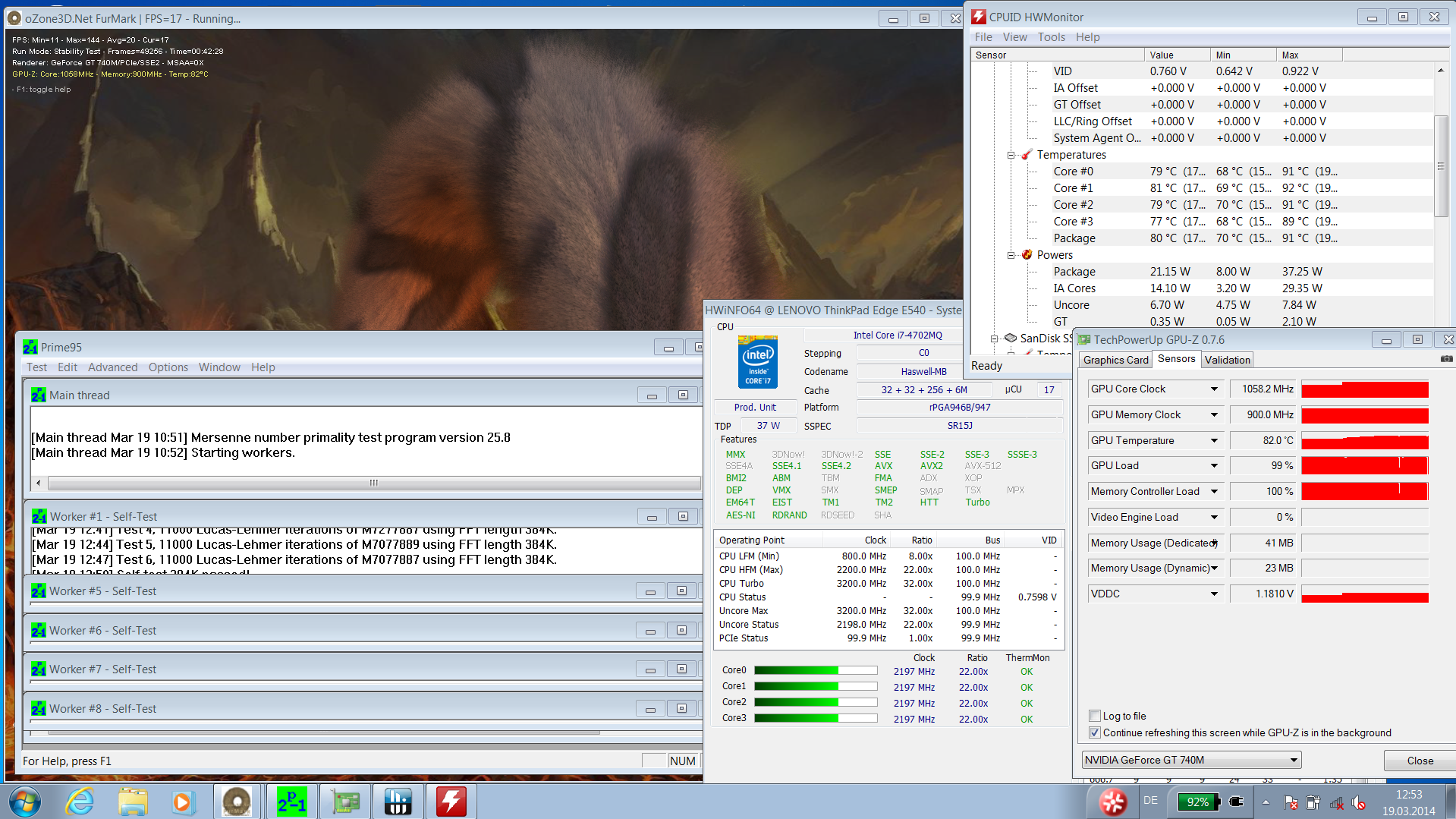Click the Main thread horizontal scrollbar thumb
The image size is (1456, 819).
(374, 483)
